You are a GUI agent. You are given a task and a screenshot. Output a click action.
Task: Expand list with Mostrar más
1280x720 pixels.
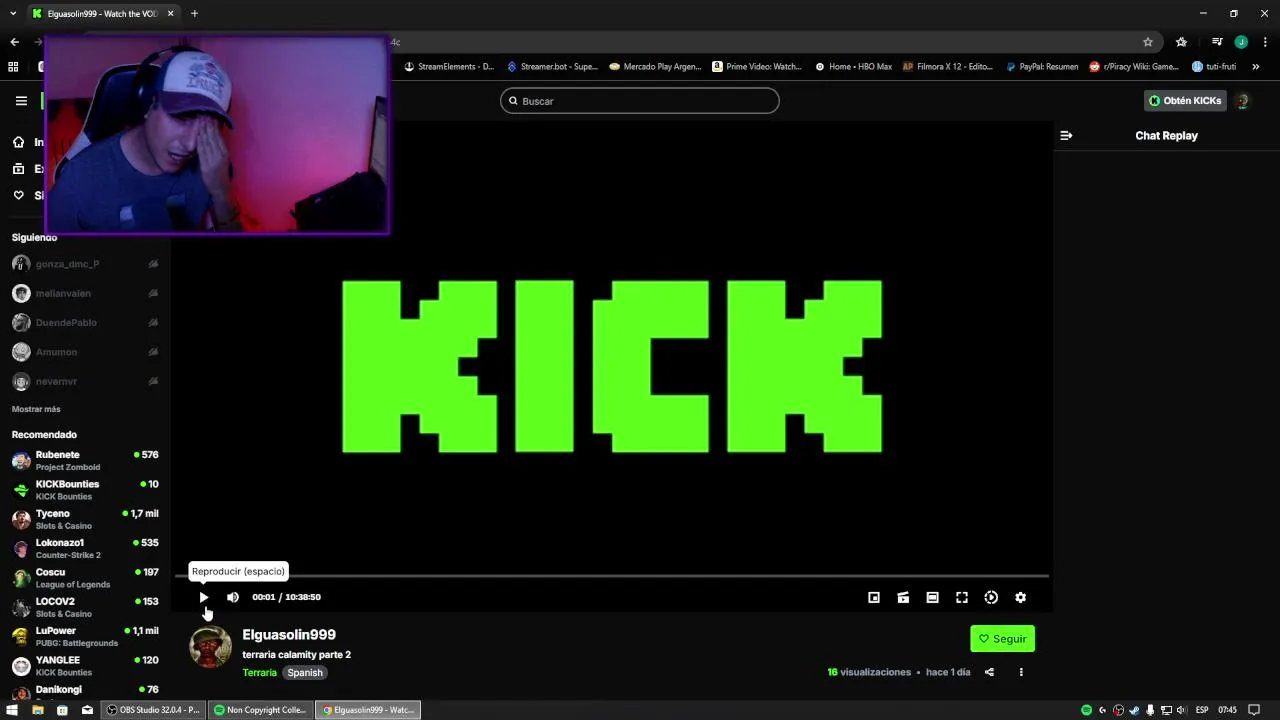36,409
